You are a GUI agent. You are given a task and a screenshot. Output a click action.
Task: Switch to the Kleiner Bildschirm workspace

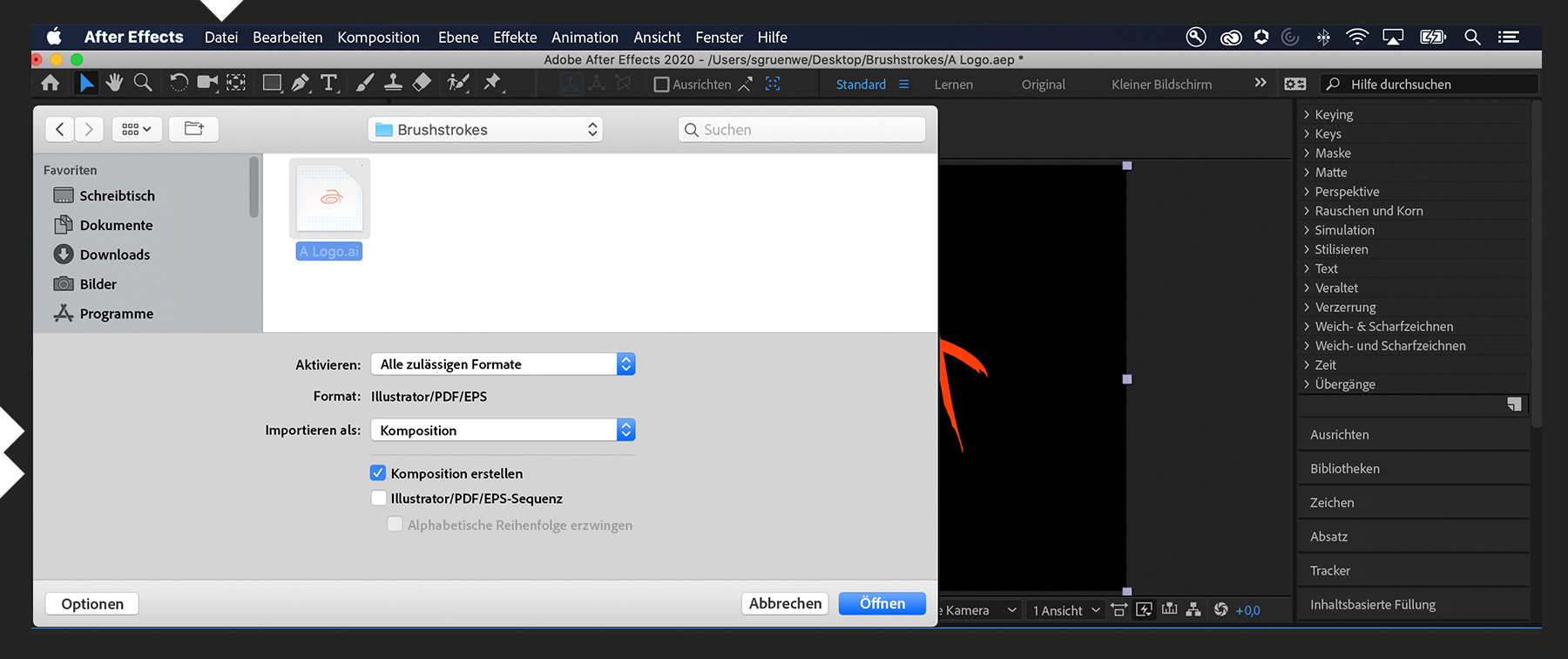click(1161, 85)
